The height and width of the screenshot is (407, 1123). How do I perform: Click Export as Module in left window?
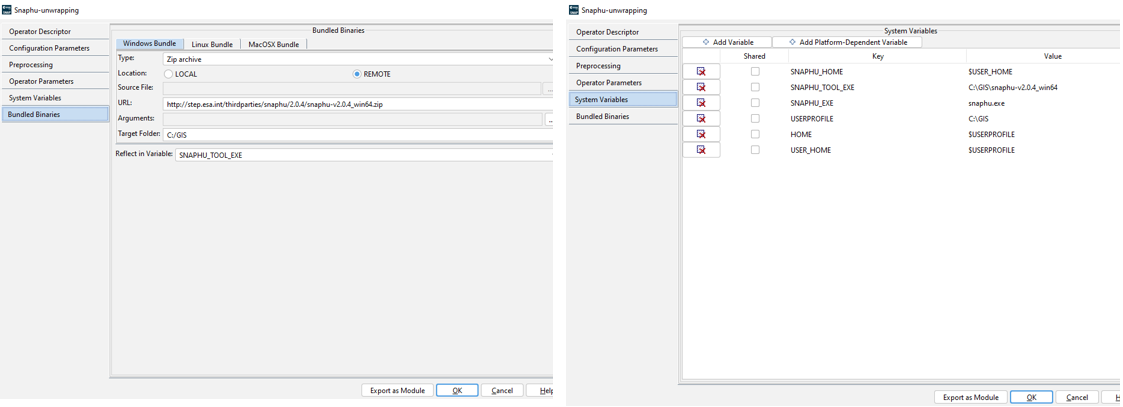tap(397, 391)
